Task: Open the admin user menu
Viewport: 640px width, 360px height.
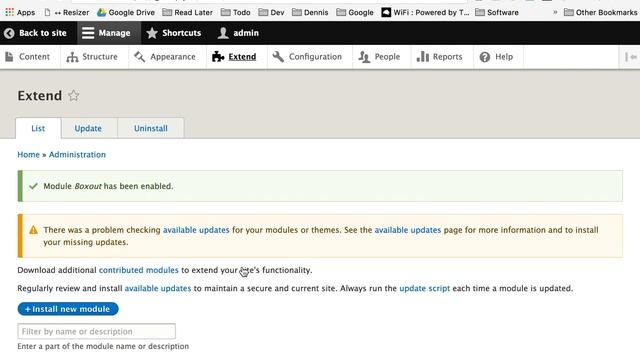Action: point(238,33)
